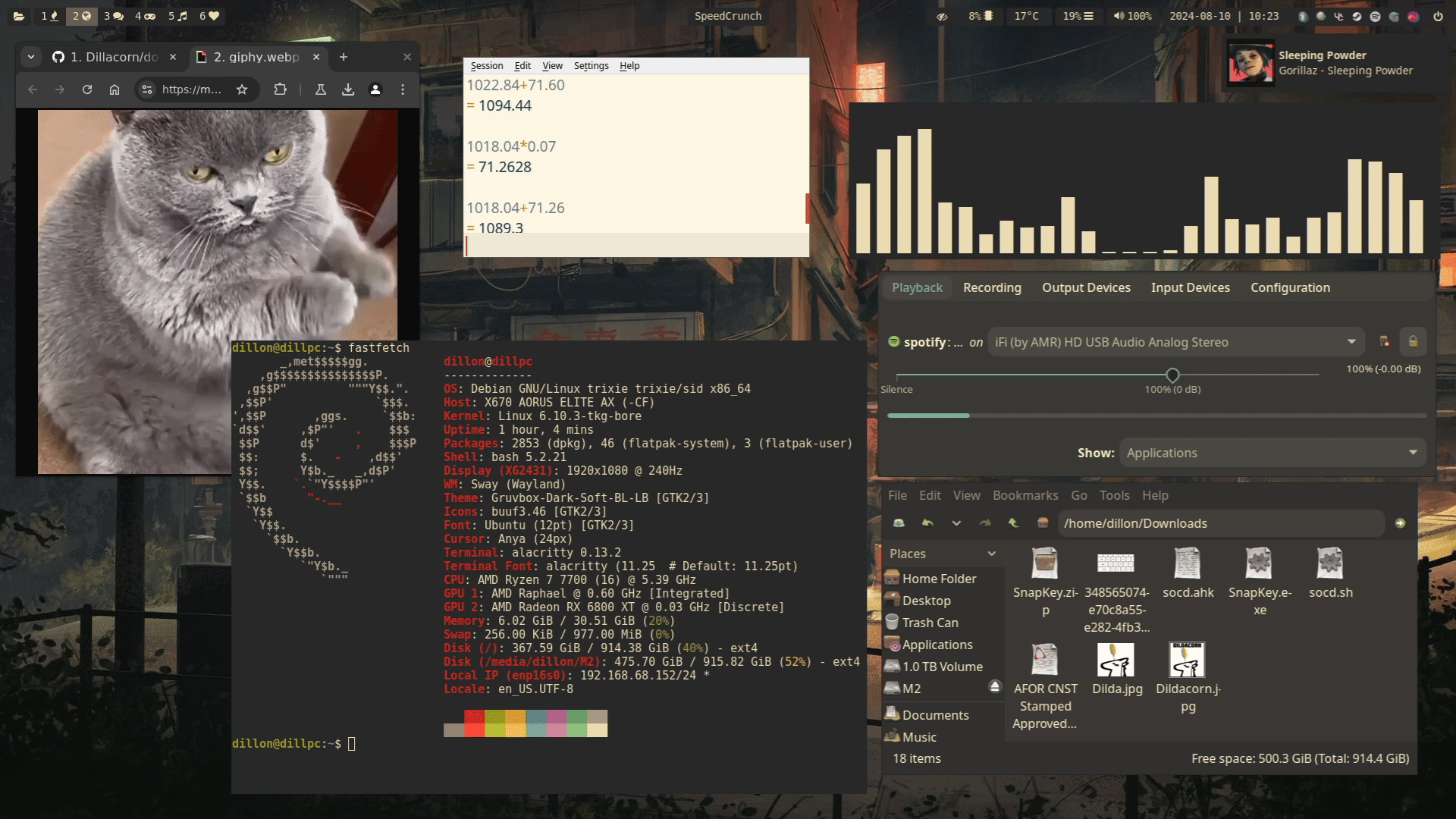The width and height of the screenshot is (1456, 819).
Task: Mute spotify stream in volume control
Action: click(1384, 342)
